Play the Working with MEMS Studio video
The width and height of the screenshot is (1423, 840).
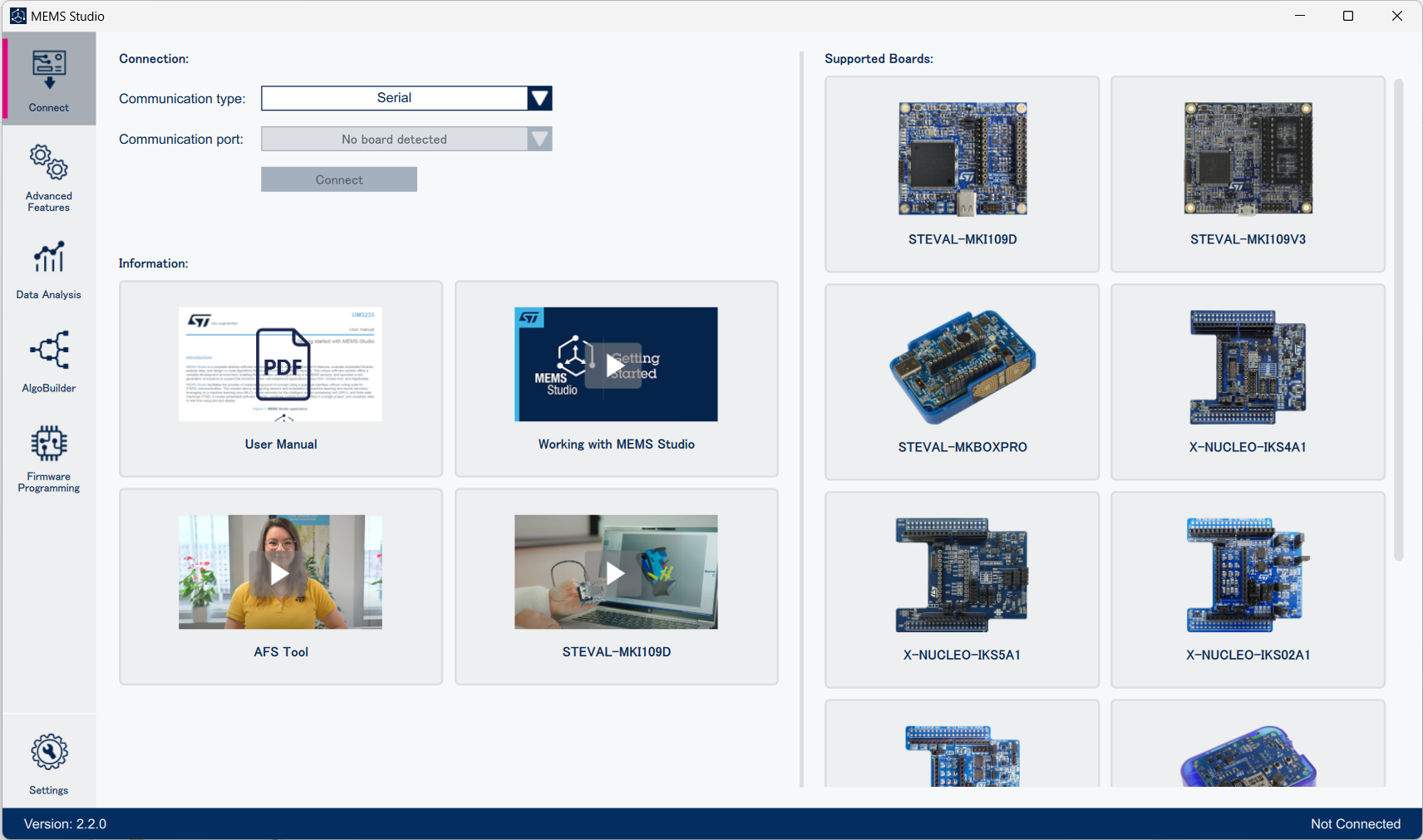coord(615,365)
